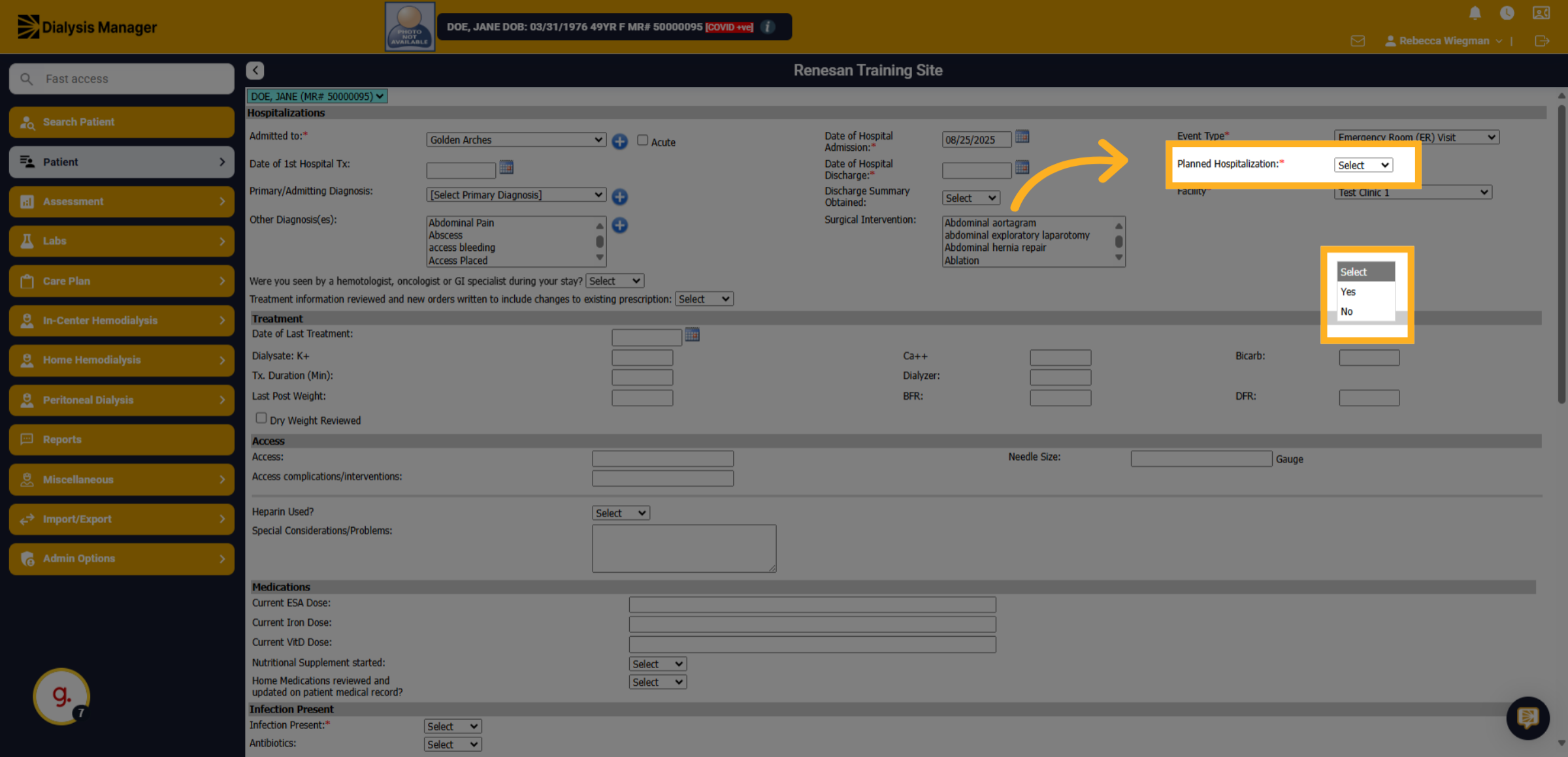The image size is (1568, 757).
Task: Open Event Type dropdown
Action: click(1416, 137)
